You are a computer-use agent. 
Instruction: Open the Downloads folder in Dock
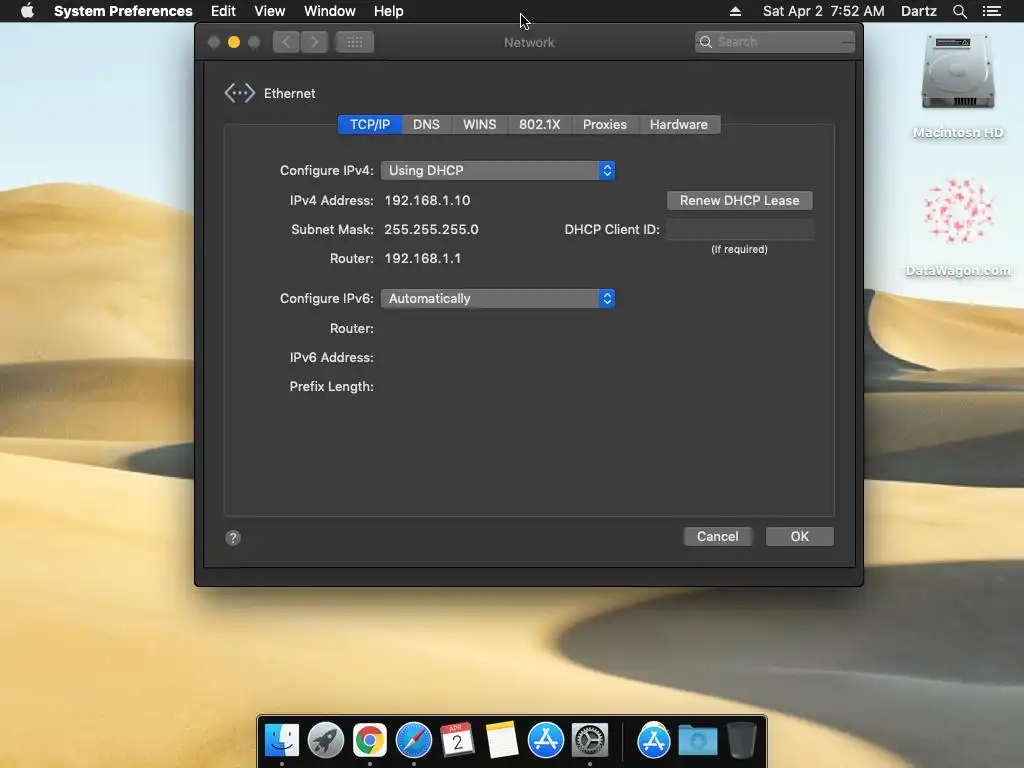coord(697,741)
